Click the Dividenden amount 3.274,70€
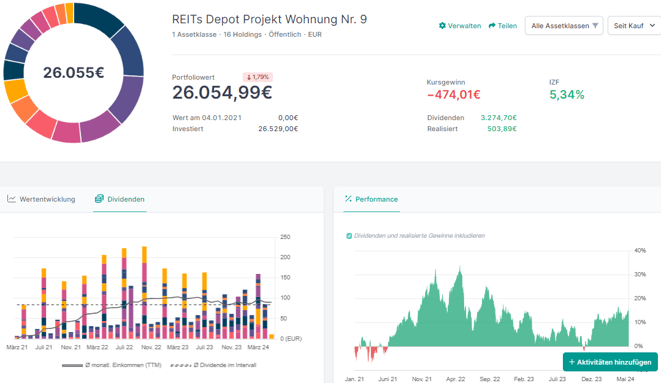The height and width of the screenshot is (383, 661). coord(498,118)
